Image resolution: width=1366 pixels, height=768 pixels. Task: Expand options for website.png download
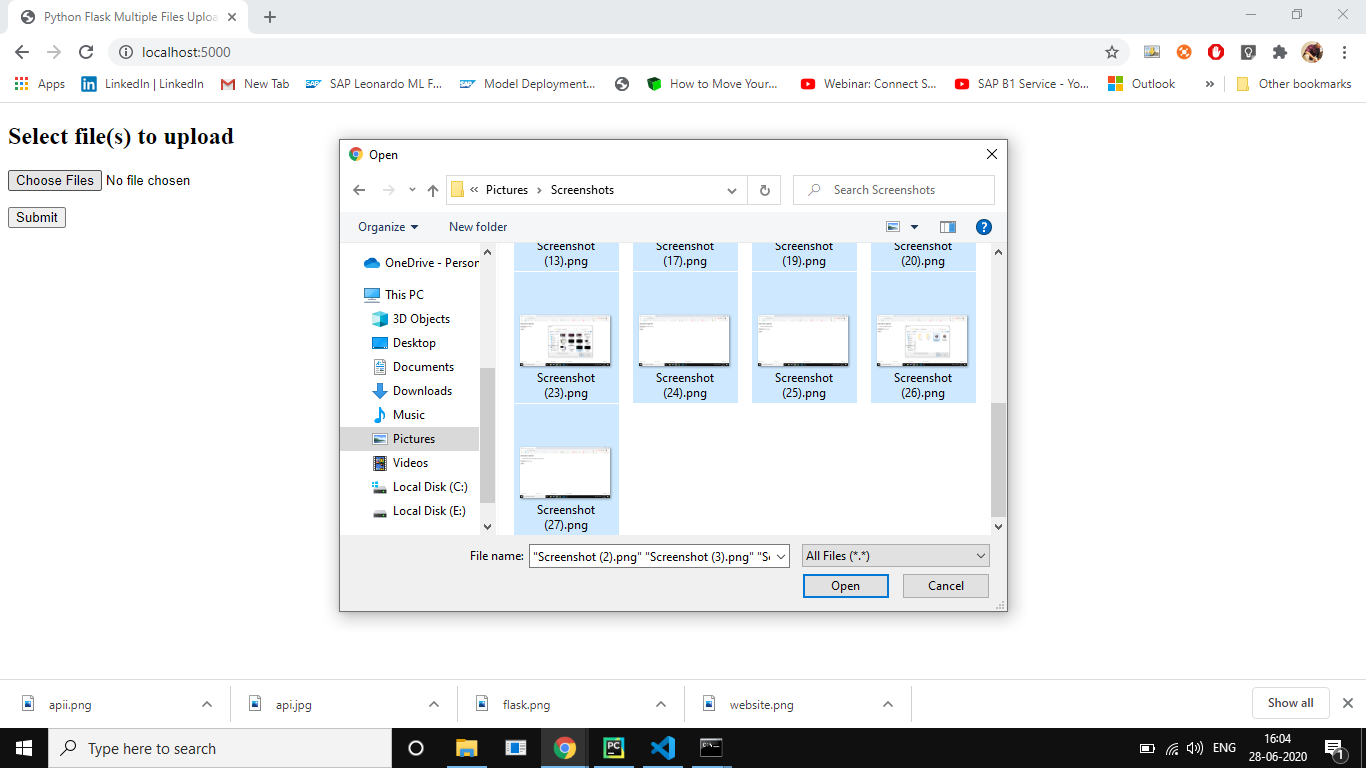888,704
